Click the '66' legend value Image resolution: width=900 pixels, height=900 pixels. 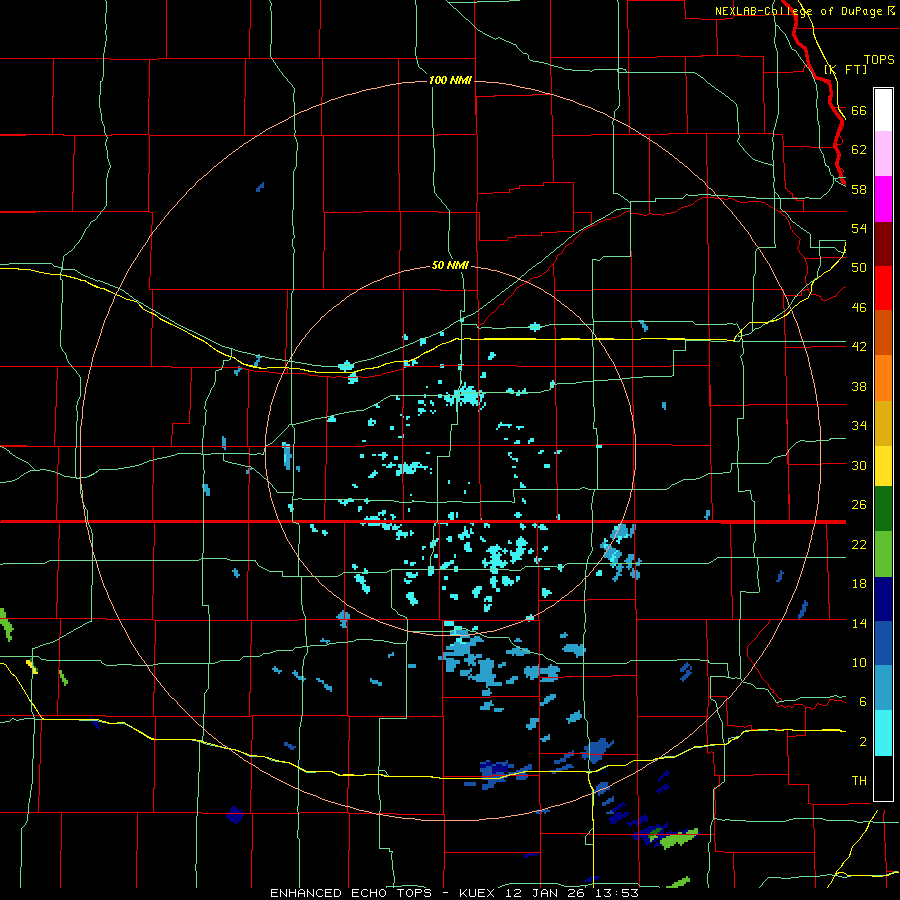point(859,110)
